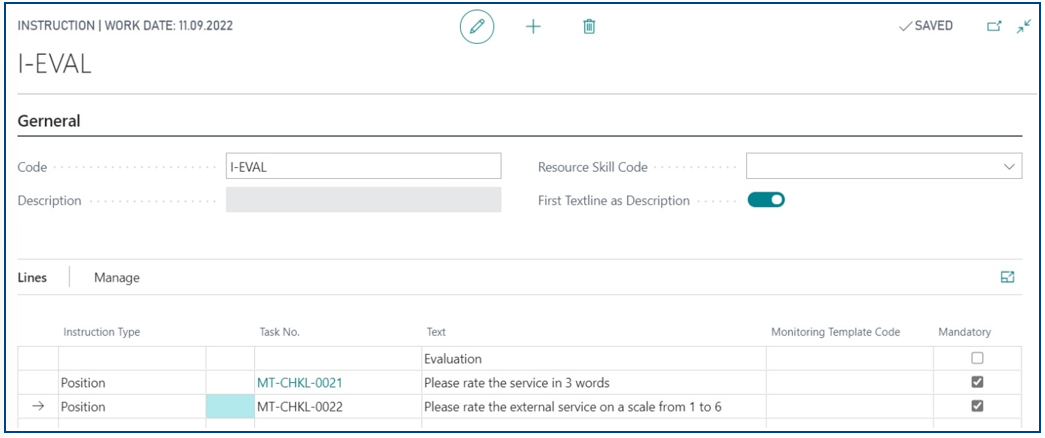Click Position cell in MT-CHKL-0021 row

pyautogui.click(x=132, y=383)
